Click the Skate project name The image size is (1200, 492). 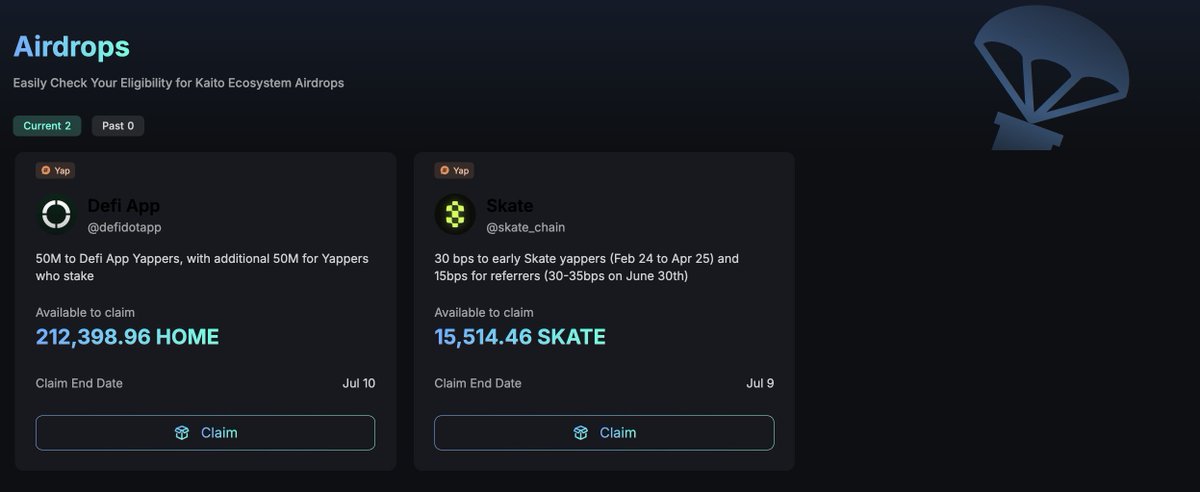[x=509, y=205]
